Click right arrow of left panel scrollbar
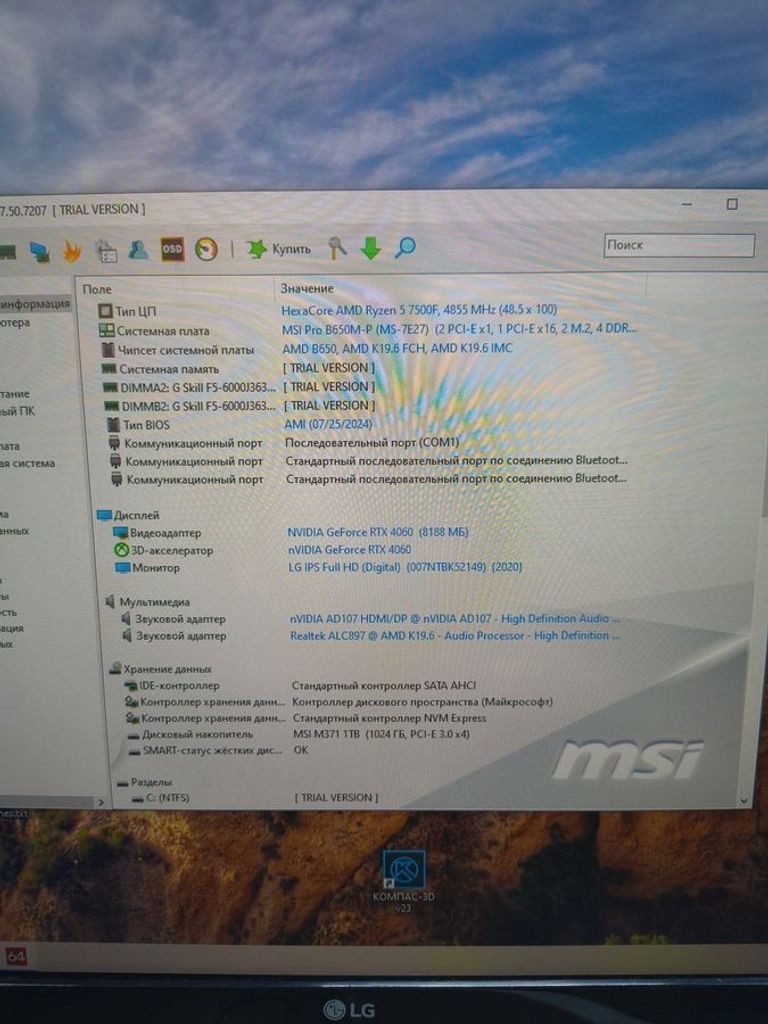The image size is (768, 1024). tap(100, 801)
